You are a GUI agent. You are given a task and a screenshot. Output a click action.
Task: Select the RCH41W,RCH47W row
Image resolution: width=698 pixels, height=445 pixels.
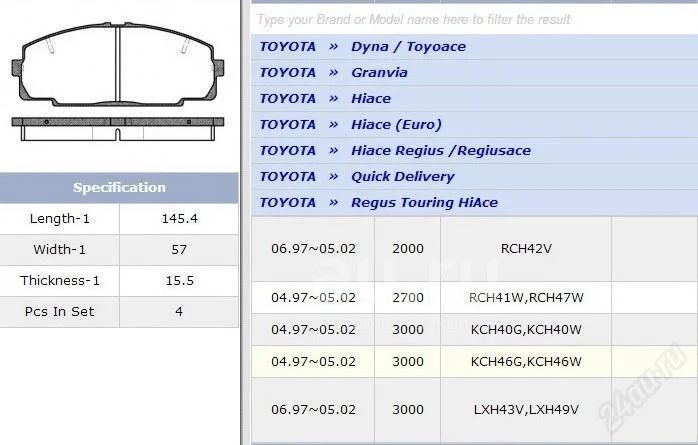tap(525, 297)
